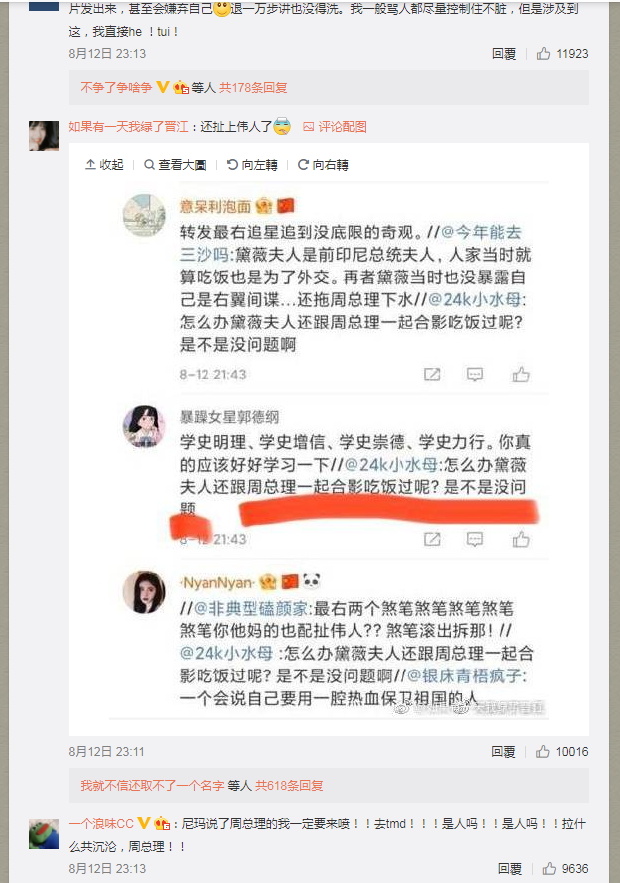Open the frog avatar of 一个浪味CC
Screen dimensions: 620x883
pyautogui.click(x=44, y=833)
